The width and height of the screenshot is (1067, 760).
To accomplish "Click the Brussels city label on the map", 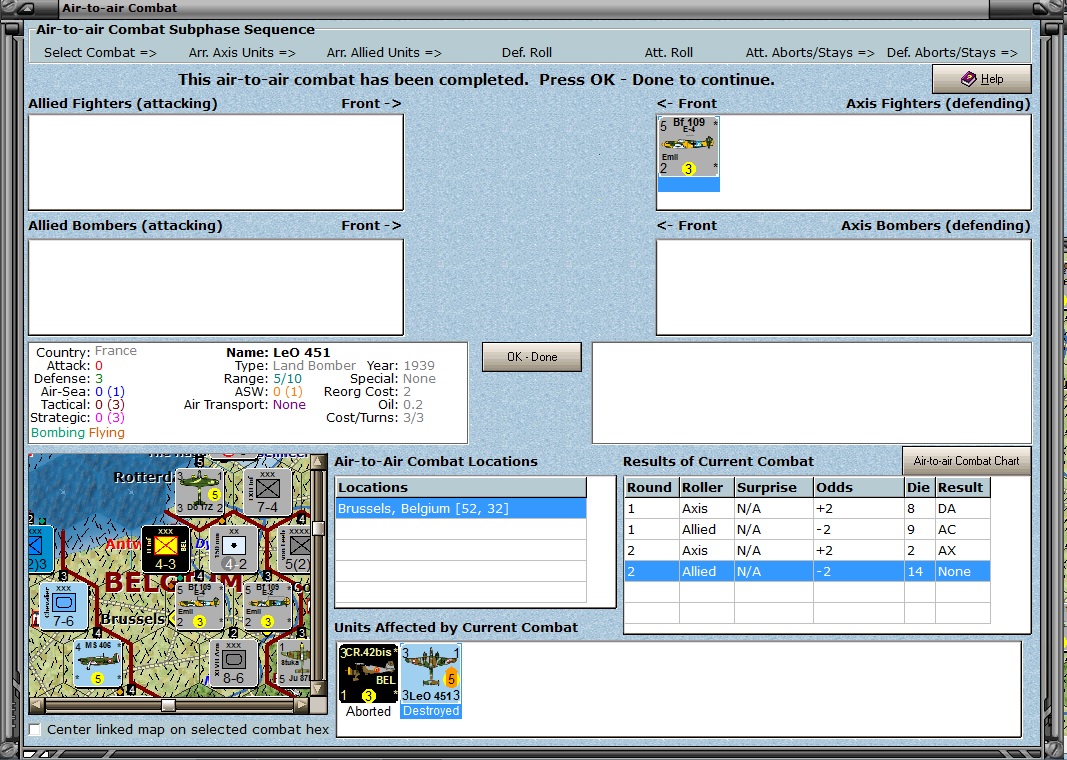I will tap(132, 618).
